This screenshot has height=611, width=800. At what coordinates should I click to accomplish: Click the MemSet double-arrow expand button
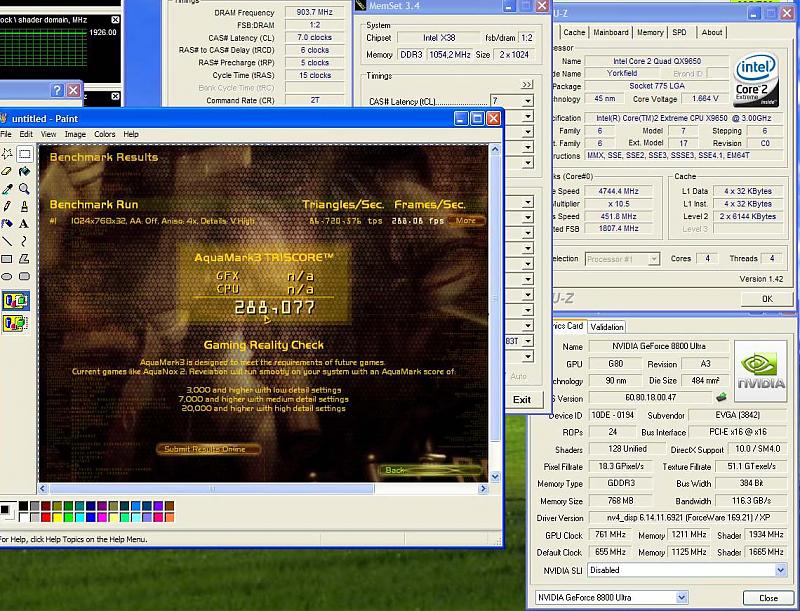pos(527,84)
